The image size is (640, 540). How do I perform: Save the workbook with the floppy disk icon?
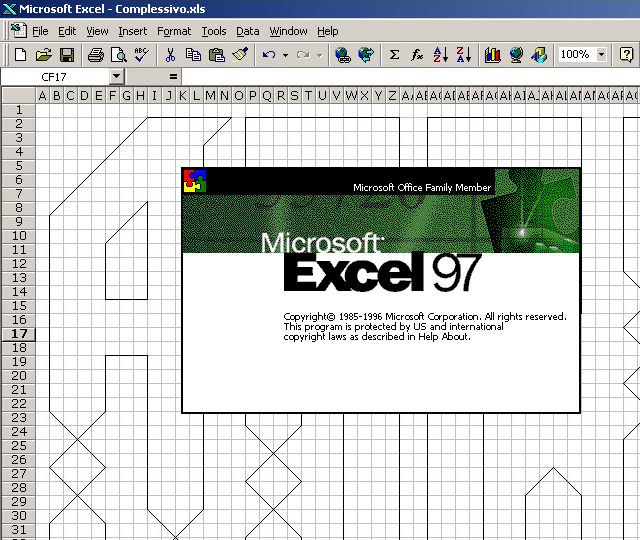coord(67,54)
